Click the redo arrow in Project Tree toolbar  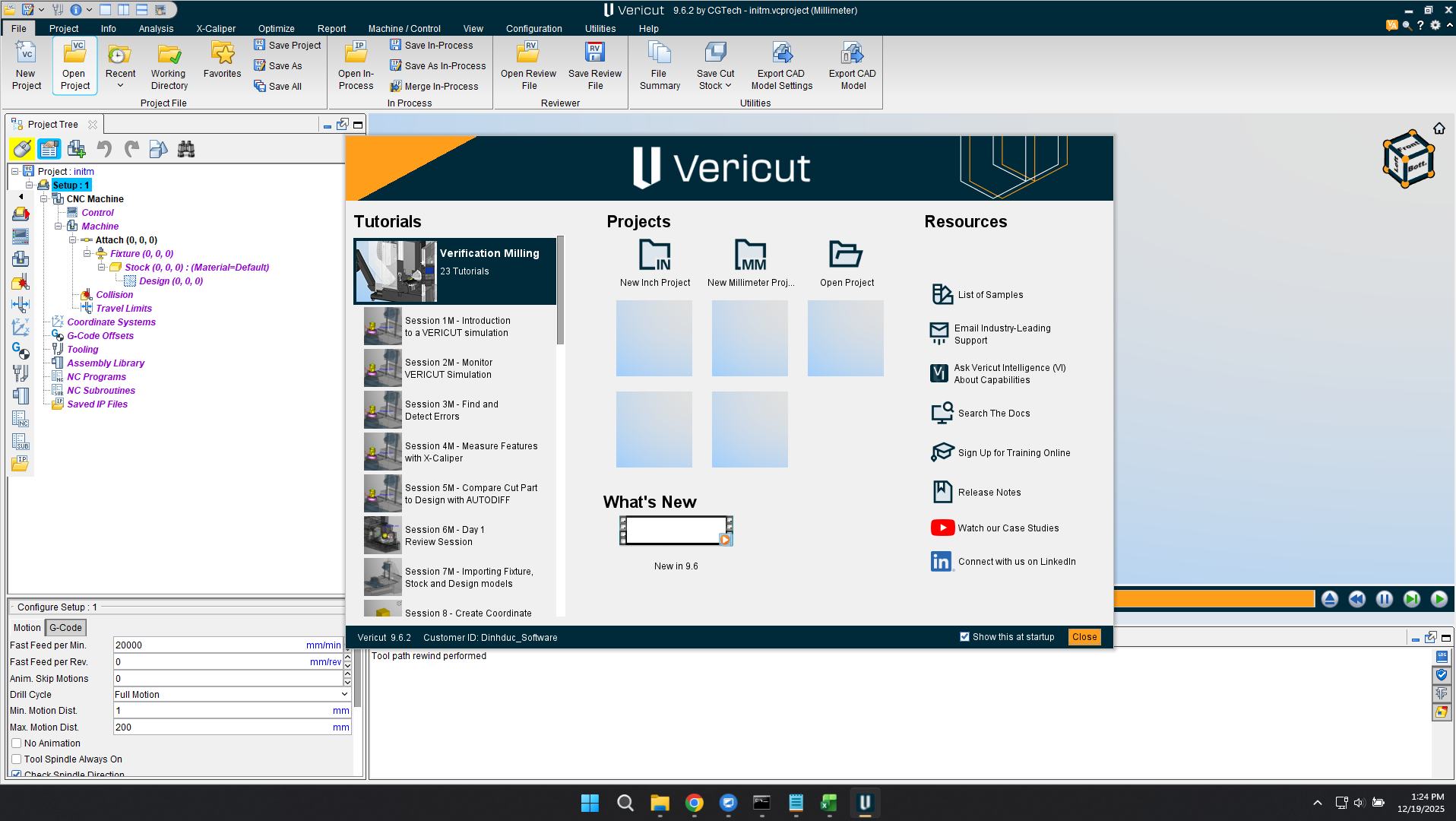(131, 149)
